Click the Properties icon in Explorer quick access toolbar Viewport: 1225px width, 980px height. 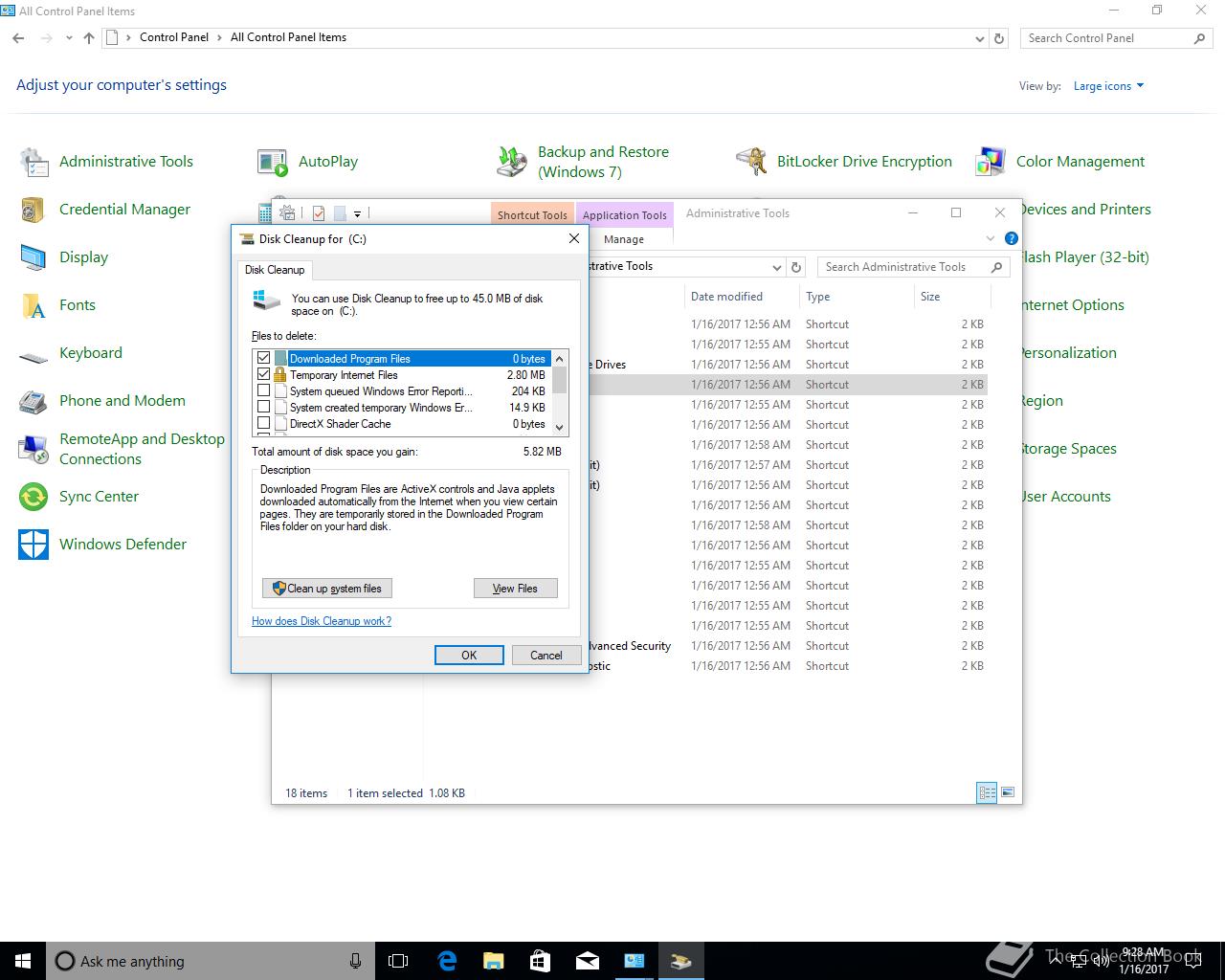click(x=319, y=213)
